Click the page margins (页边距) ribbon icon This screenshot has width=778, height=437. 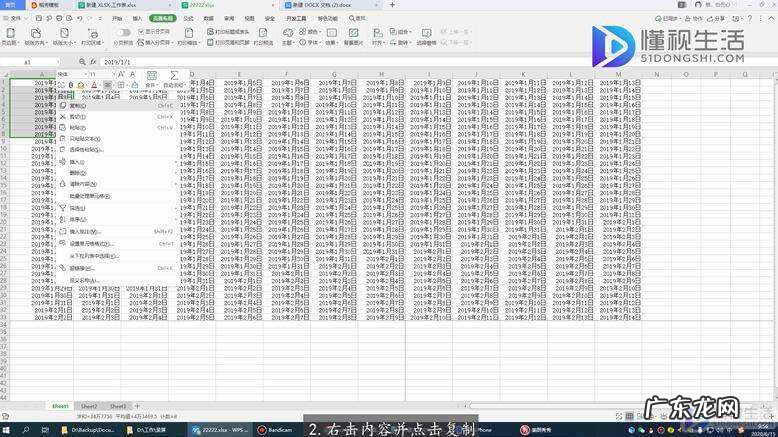click(x=10, y=35)
